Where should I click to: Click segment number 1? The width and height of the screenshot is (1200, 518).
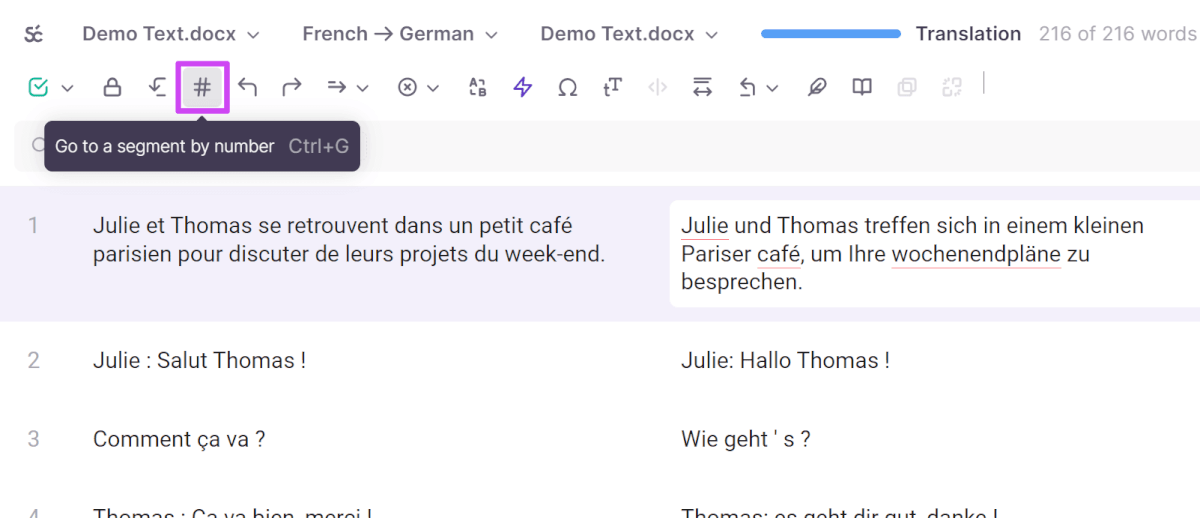point(33,226)
